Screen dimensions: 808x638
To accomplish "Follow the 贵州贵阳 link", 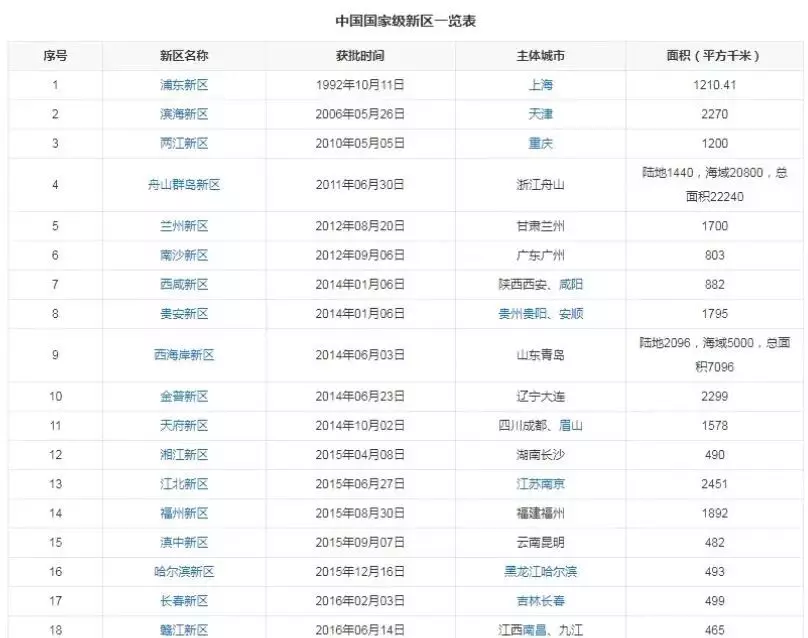I will (523, 314).
